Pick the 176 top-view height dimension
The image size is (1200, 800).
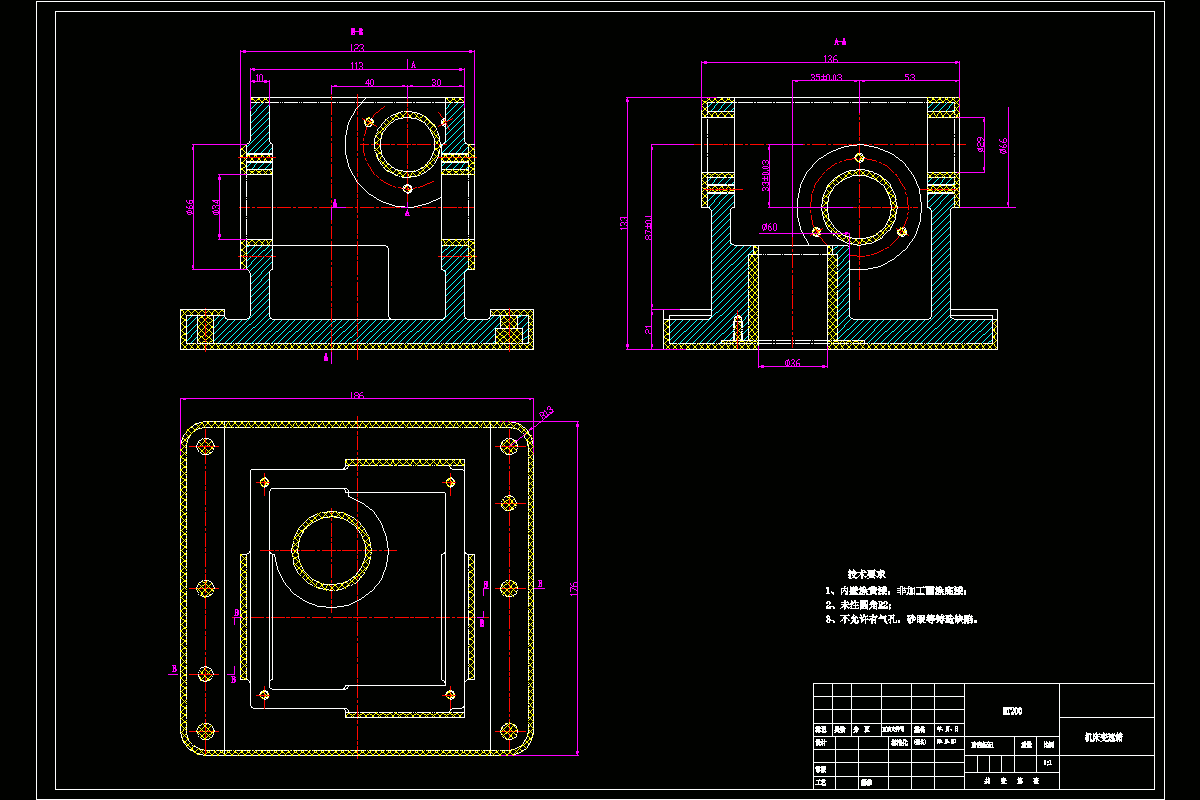[x=574, y=587]
